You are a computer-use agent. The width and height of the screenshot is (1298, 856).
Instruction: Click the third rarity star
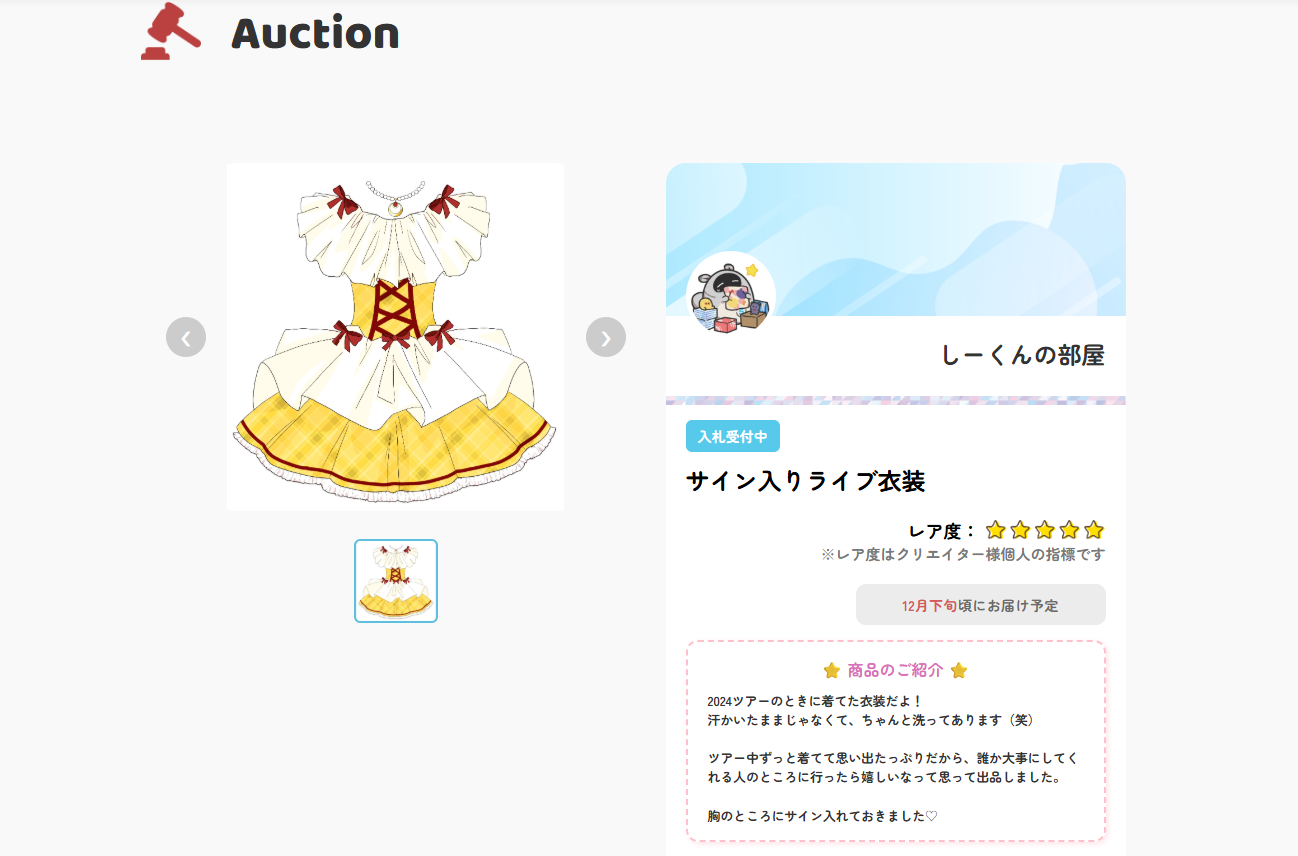[x=1045, y=530]
